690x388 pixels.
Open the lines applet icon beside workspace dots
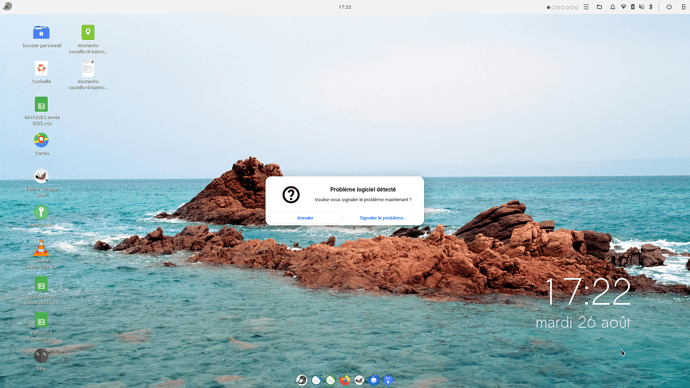(586, 7)
